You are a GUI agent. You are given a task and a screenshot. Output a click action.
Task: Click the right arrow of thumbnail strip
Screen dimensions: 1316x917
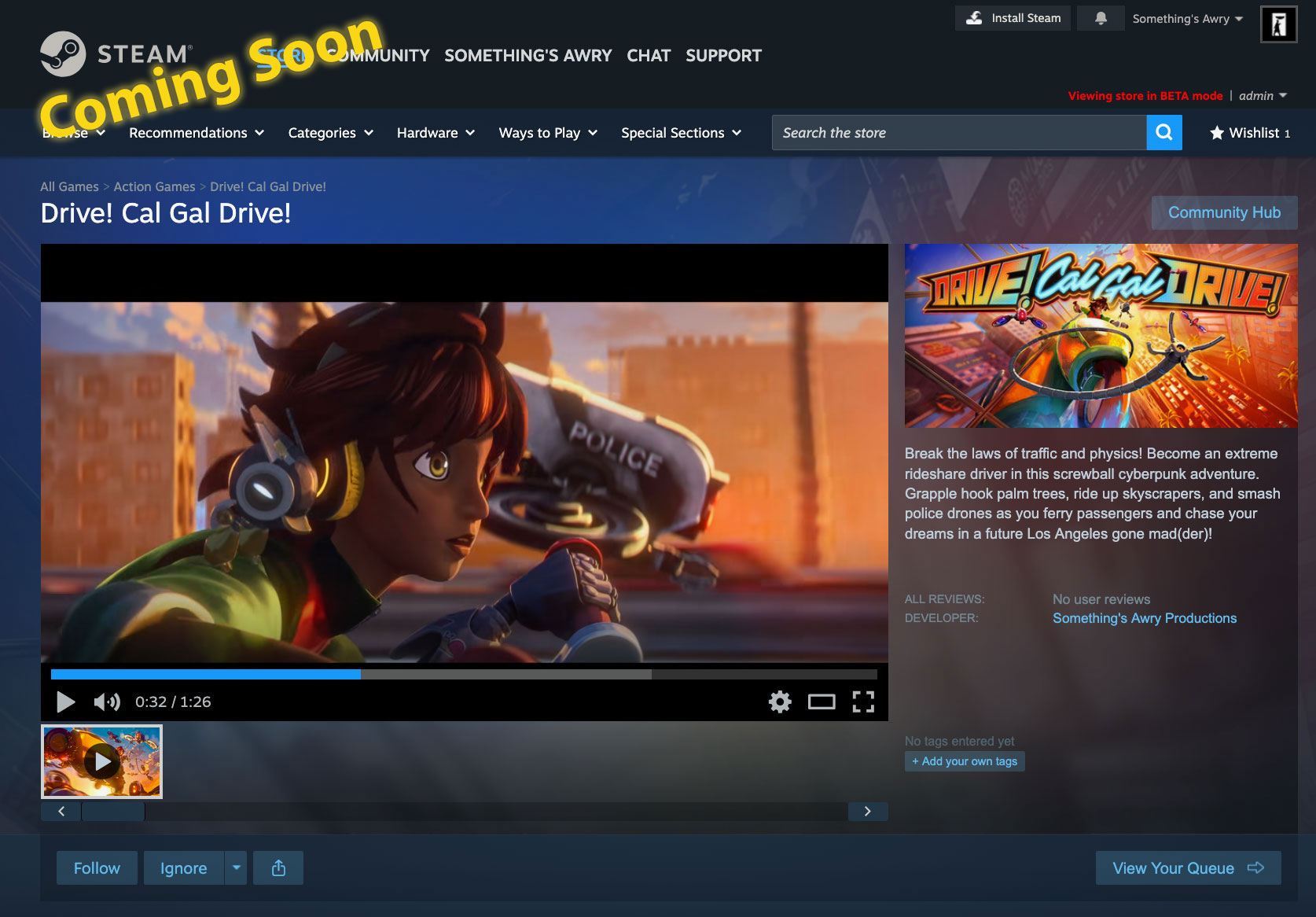(x=868, y=811)
